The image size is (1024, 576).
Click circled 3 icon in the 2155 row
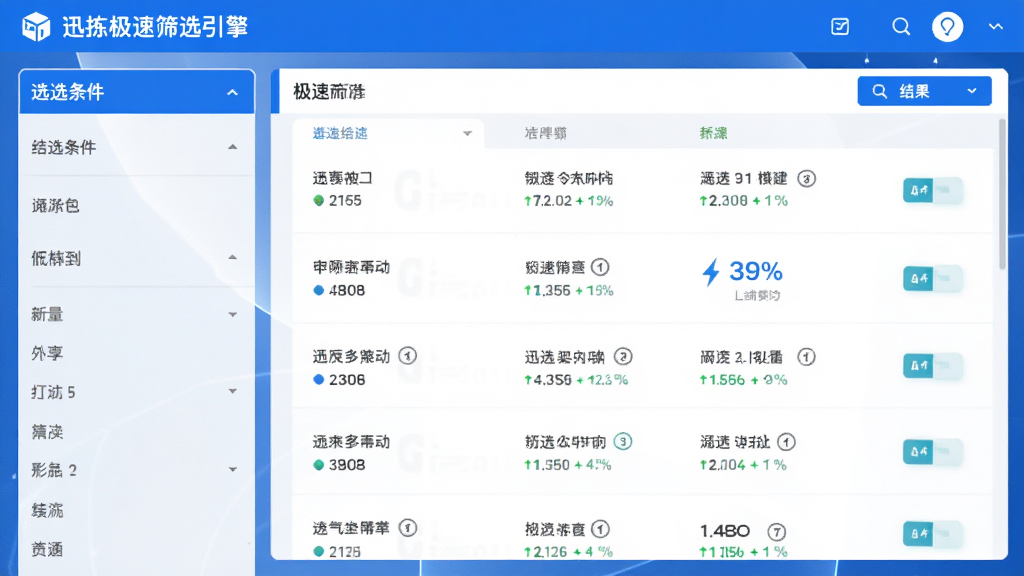coord(807,178)
